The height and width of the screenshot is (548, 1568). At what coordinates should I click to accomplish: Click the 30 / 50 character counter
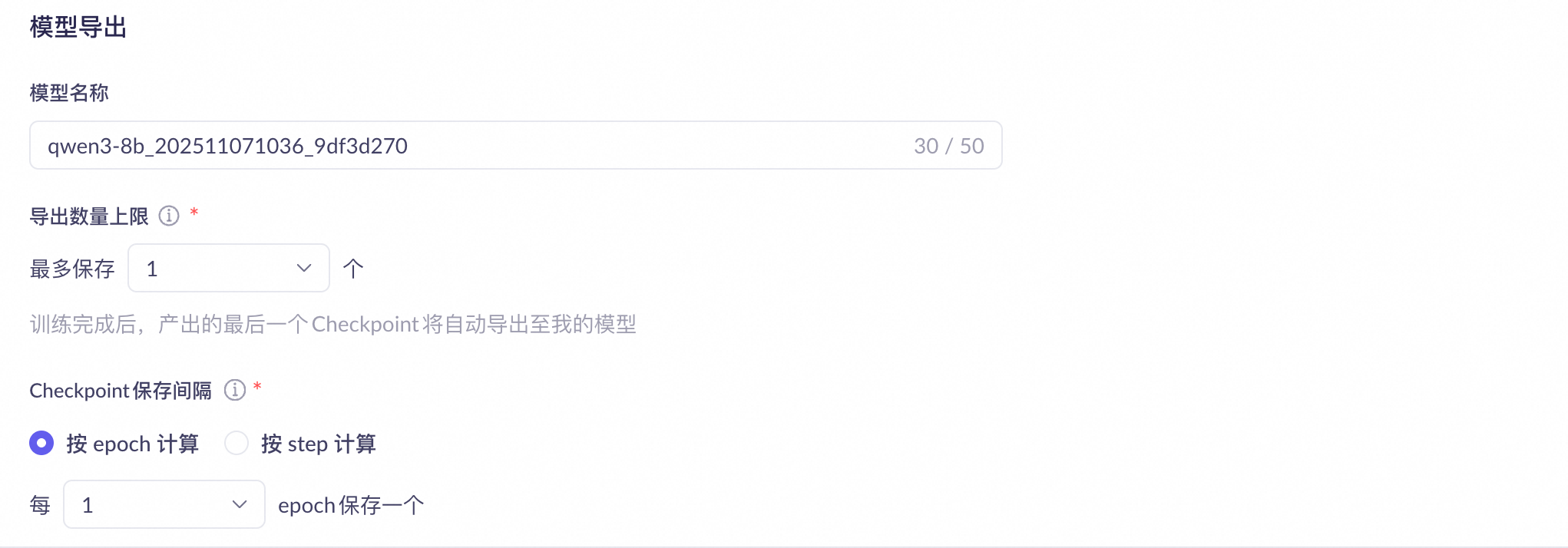[x=948, y=146]
